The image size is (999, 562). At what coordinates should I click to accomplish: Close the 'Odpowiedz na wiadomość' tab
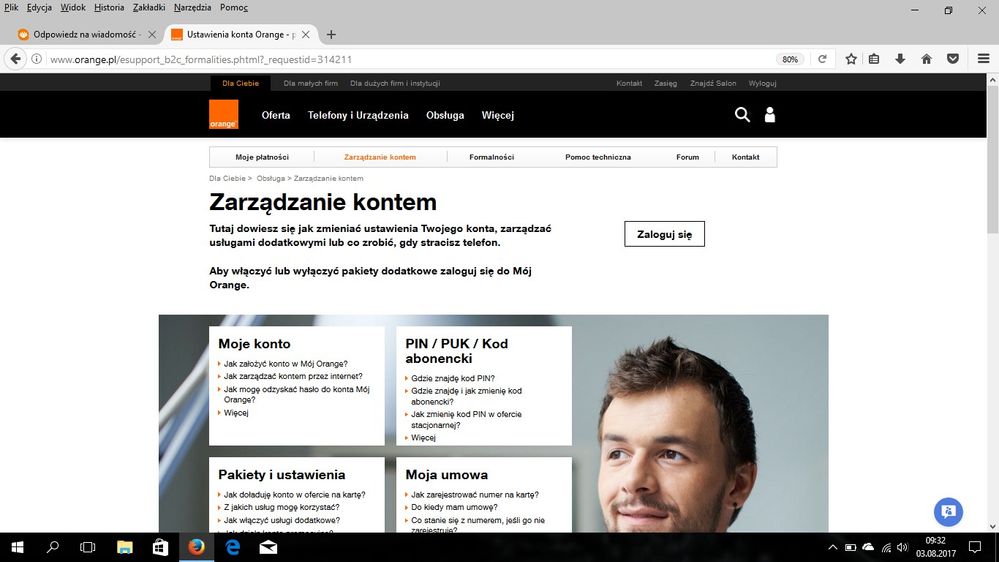tap(152, 34)
